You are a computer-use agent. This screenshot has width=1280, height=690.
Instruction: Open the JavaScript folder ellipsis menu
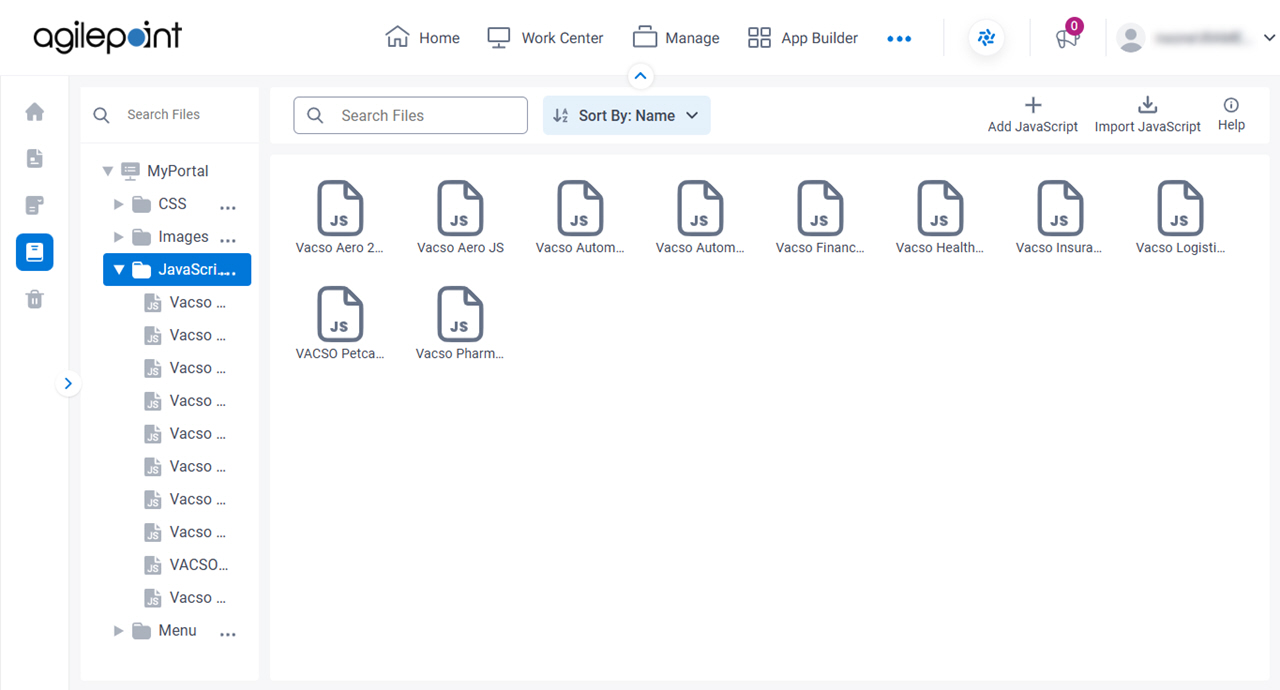tap(229, 273)
